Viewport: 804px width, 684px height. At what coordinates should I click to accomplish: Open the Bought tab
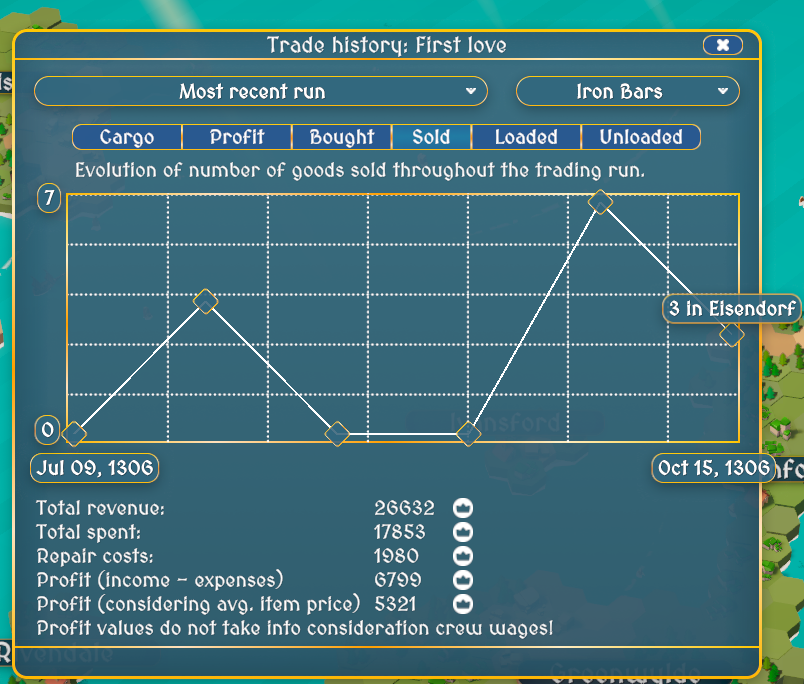(341, 137)
